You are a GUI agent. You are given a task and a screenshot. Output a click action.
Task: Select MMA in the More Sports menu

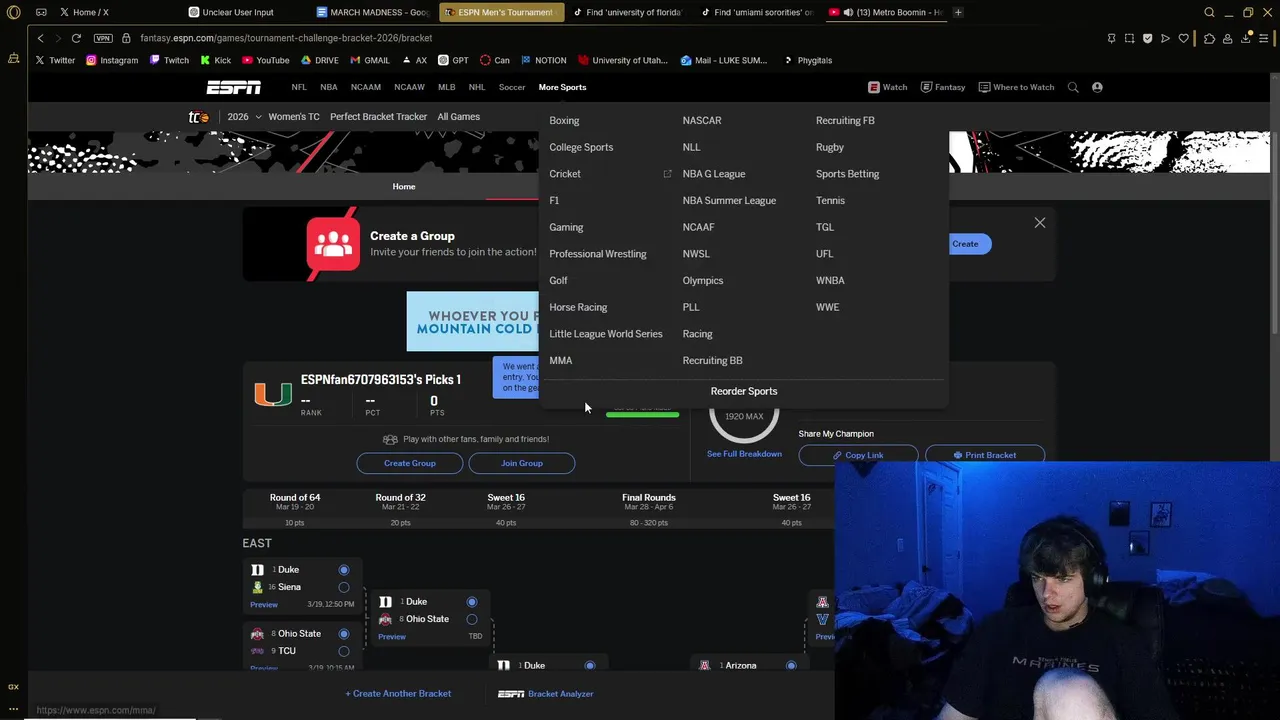pos(561,361)
